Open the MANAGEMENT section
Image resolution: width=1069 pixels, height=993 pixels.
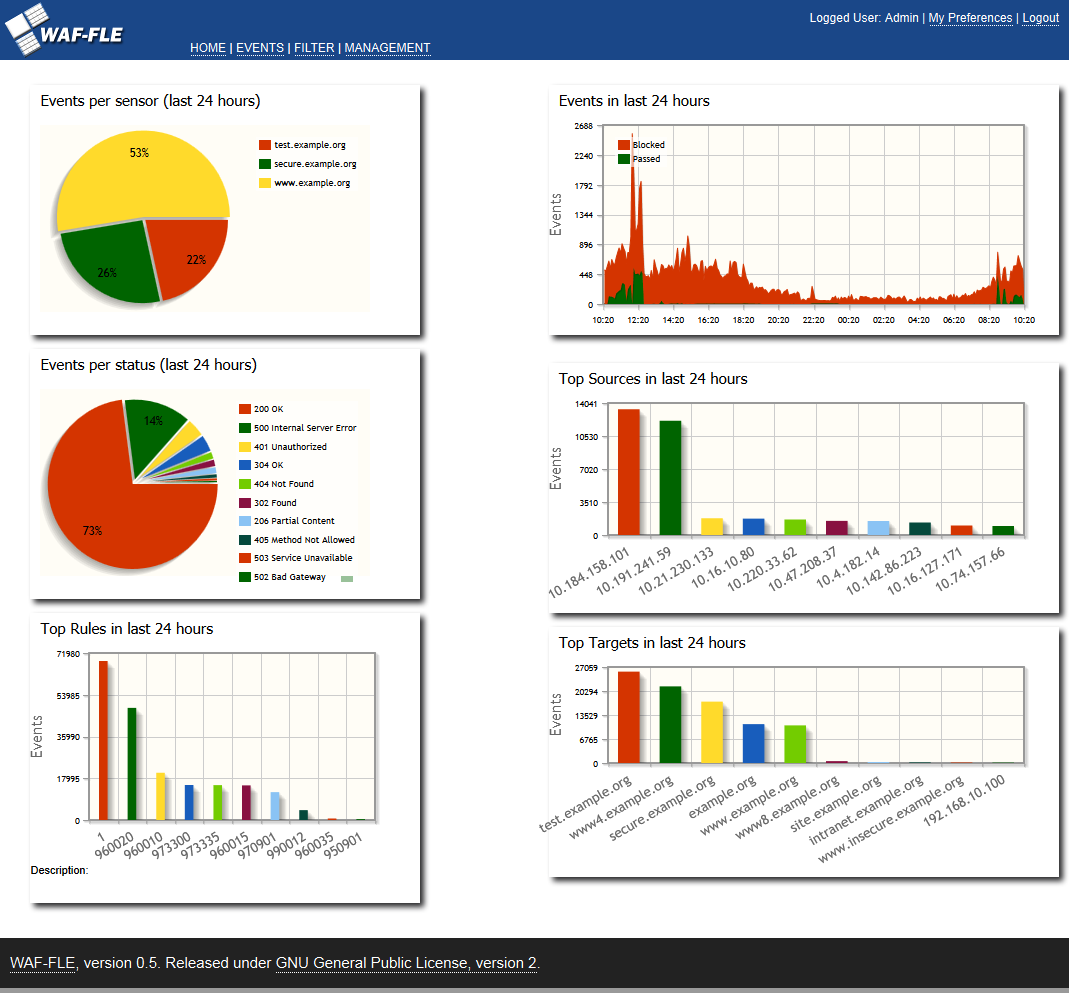point(388,47)
